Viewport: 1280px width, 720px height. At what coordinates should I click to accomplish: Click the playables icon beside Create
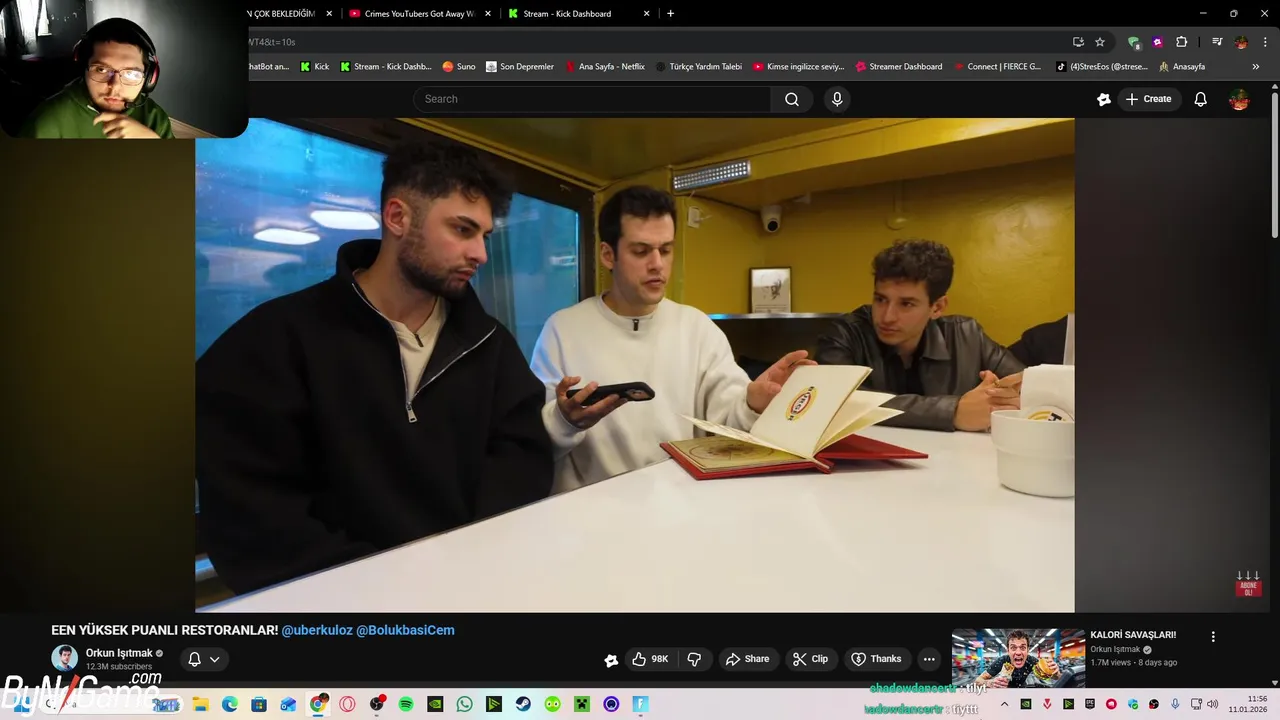click(1104, 99)
